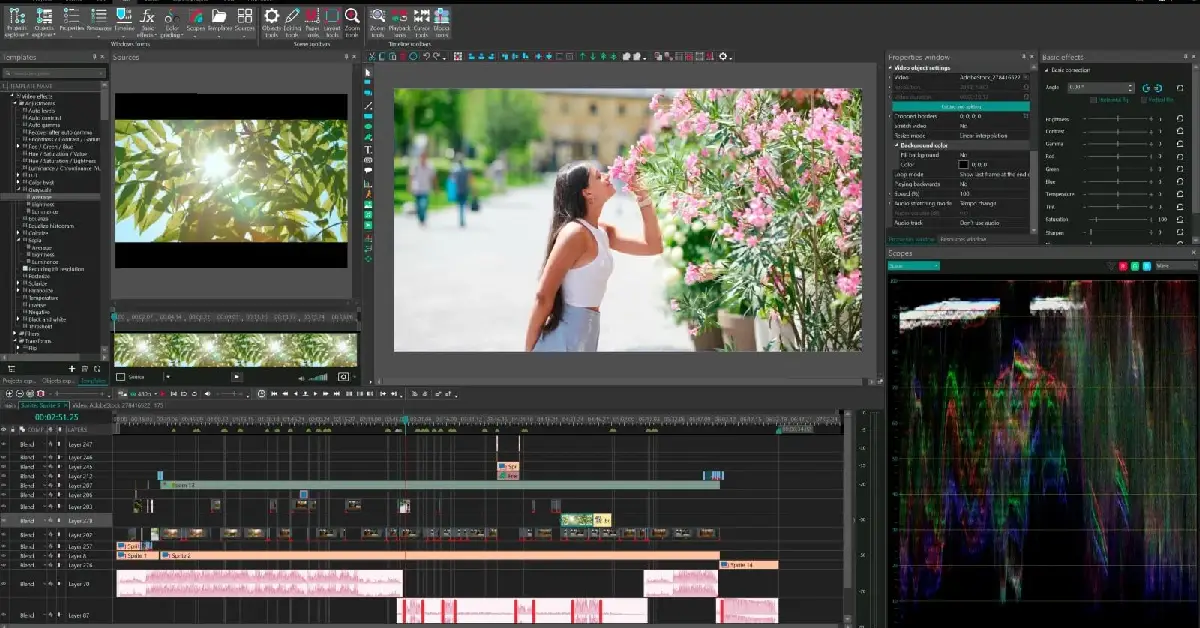
Task: Open the scope type dropdown in Scopes
Action: click(914, 266)
